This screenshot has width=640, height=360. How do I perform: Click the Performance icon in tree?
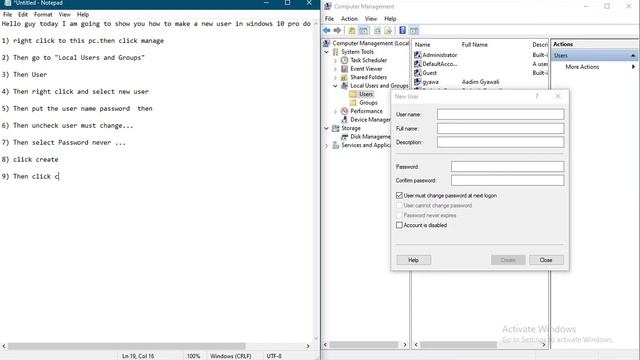(x=344, y=111)
